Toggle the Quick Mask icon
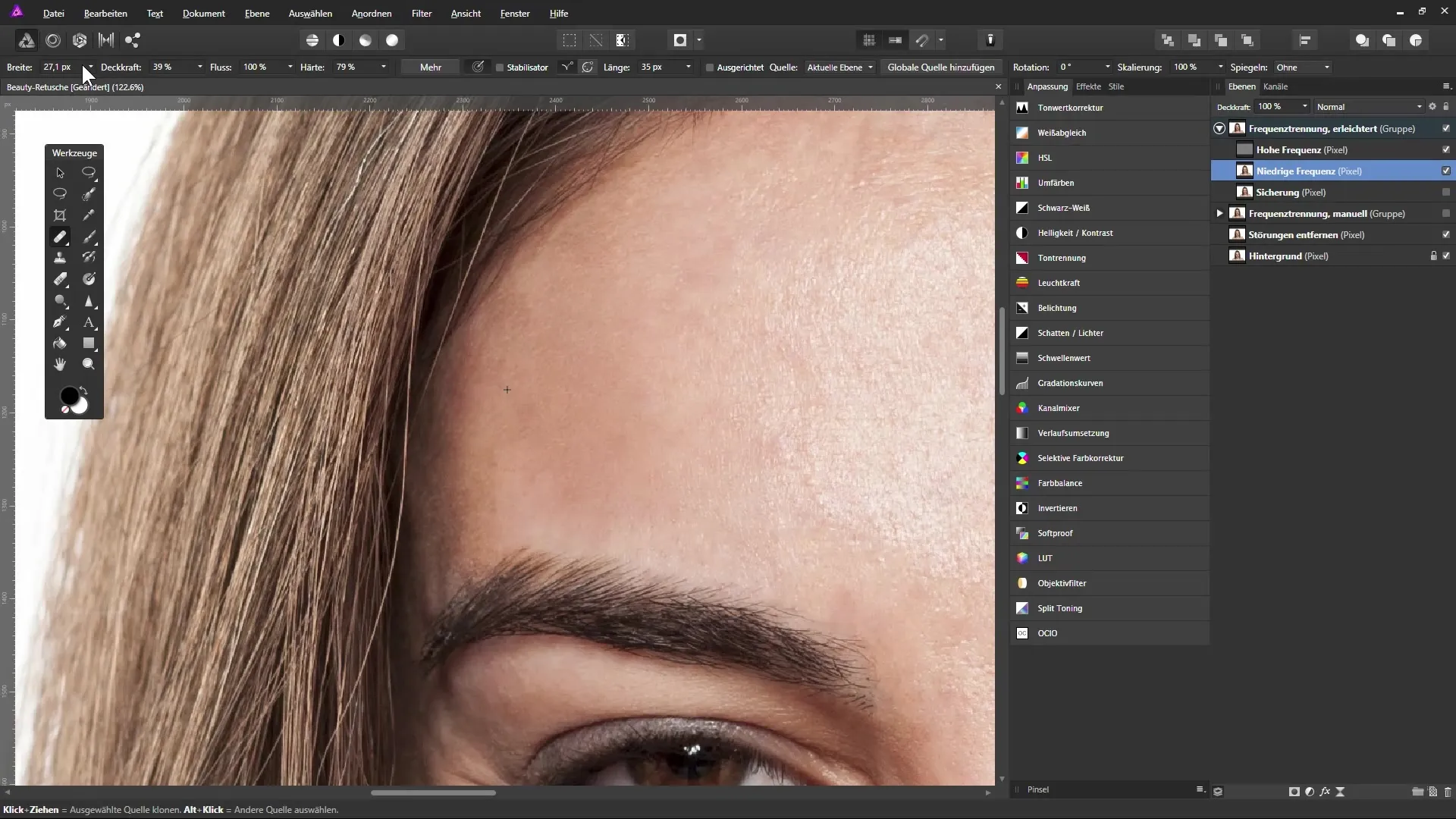1456x819 pixels. 680,40
